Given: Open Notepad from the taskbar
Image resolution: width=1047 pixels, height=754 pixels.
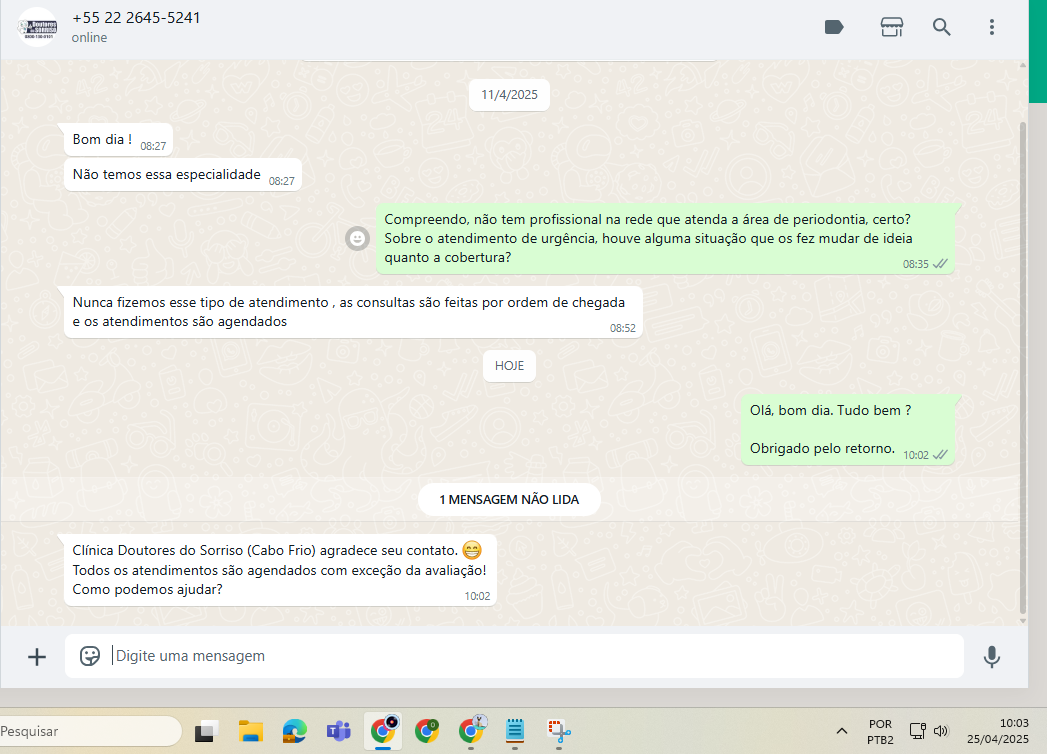Looking at the screenshot, I should tap(515, 731).
